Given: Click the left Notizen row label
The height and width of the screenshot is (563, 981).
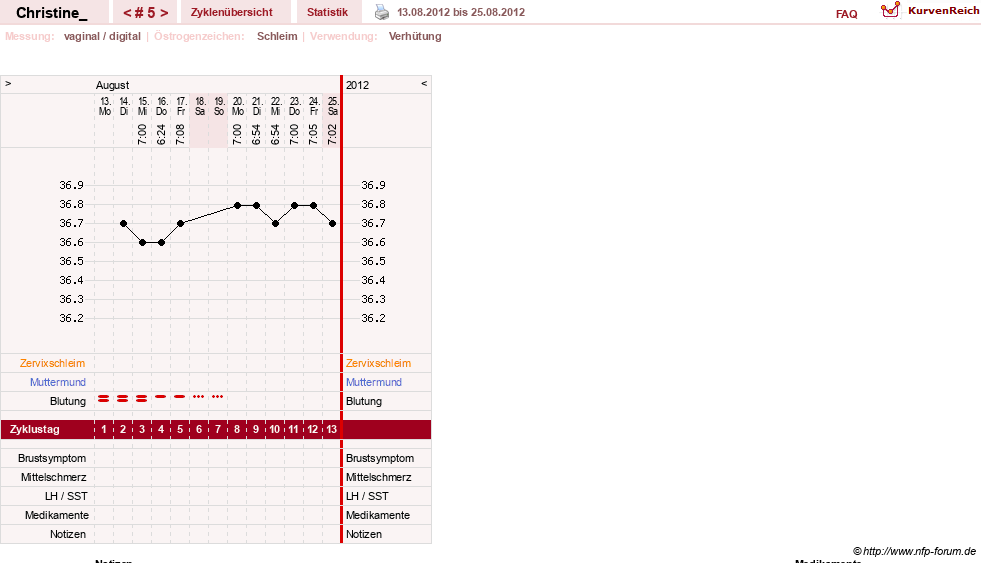Looking at the screenshot, I should (x=68, y=534).
